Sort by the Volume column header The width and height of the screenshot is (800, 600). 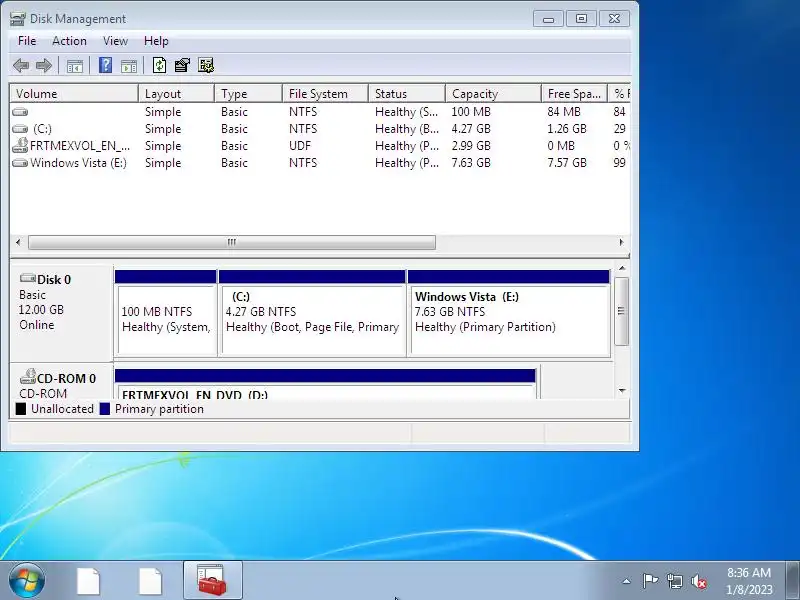coord(74,93)
